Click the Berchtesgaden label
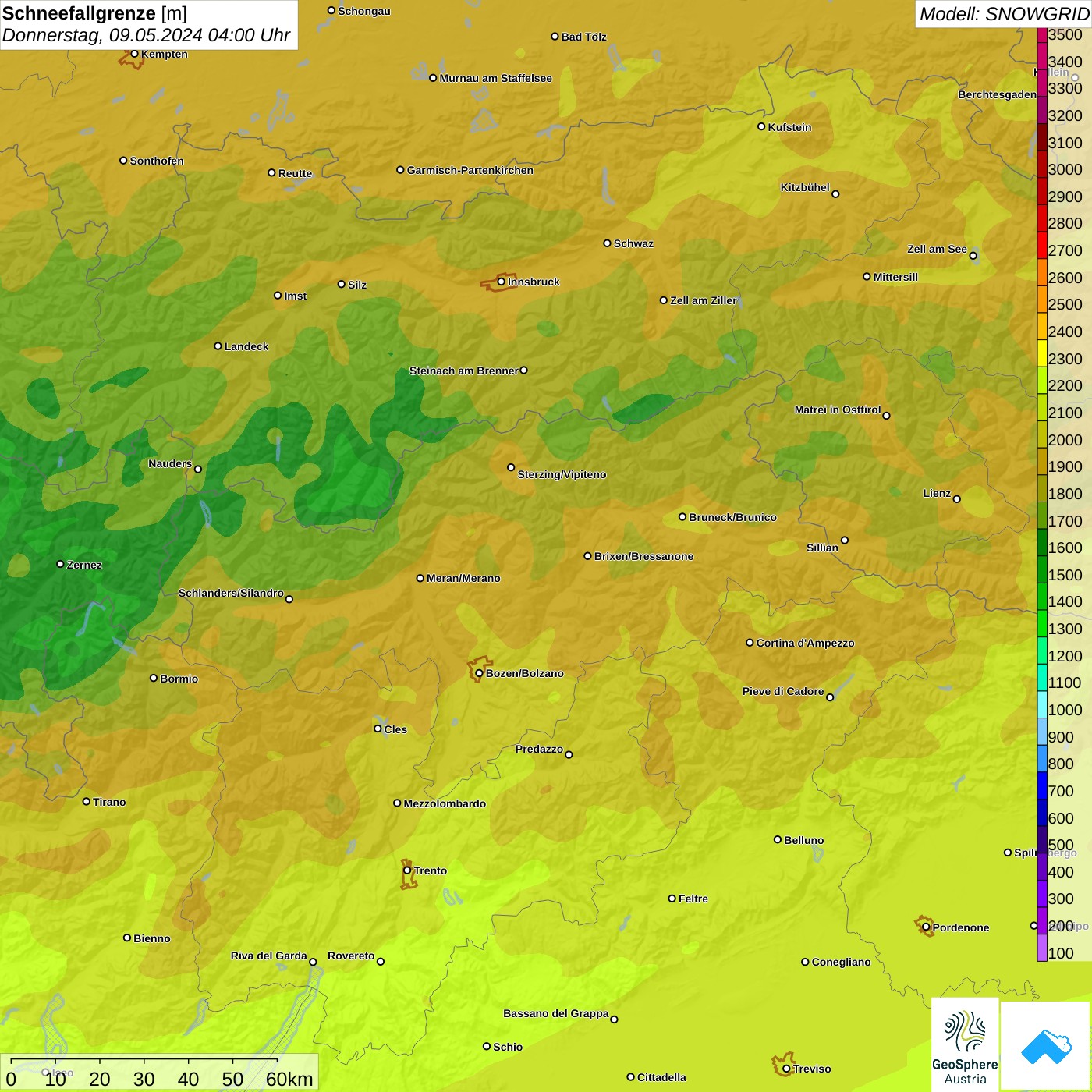The height and width of the screenshot is (1092, 1092). 997,94
